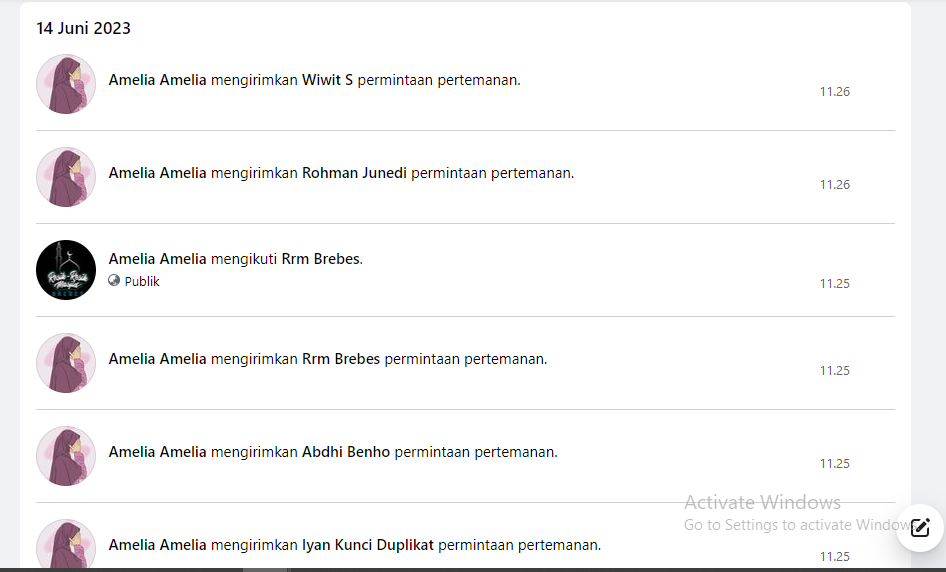The height and width of the screenshot is (572, 946).
Task: Open Wiwit S profile link
Action: [x=327, y=80]
